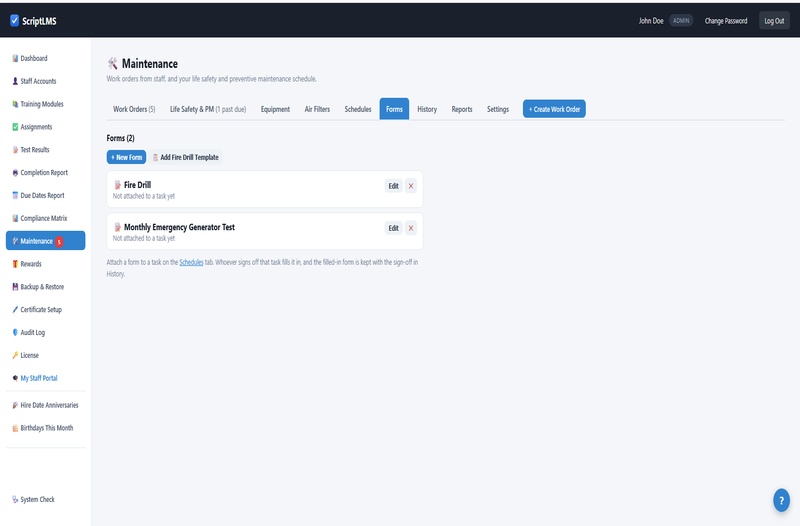Image resolution: width=800 pixels, height=526 pixels.
Task: Open the Reports tab
Action: point(462,109)
